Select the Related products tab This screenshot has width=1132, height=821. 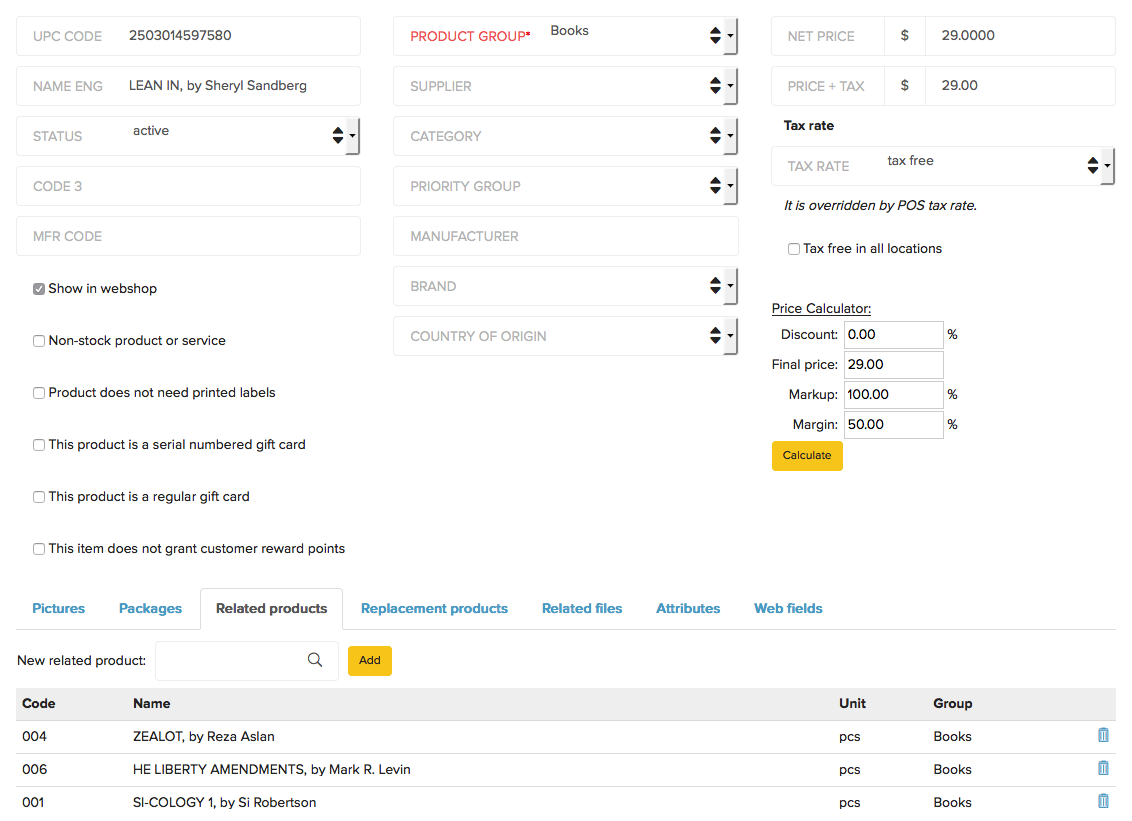[x=271, y=609]
